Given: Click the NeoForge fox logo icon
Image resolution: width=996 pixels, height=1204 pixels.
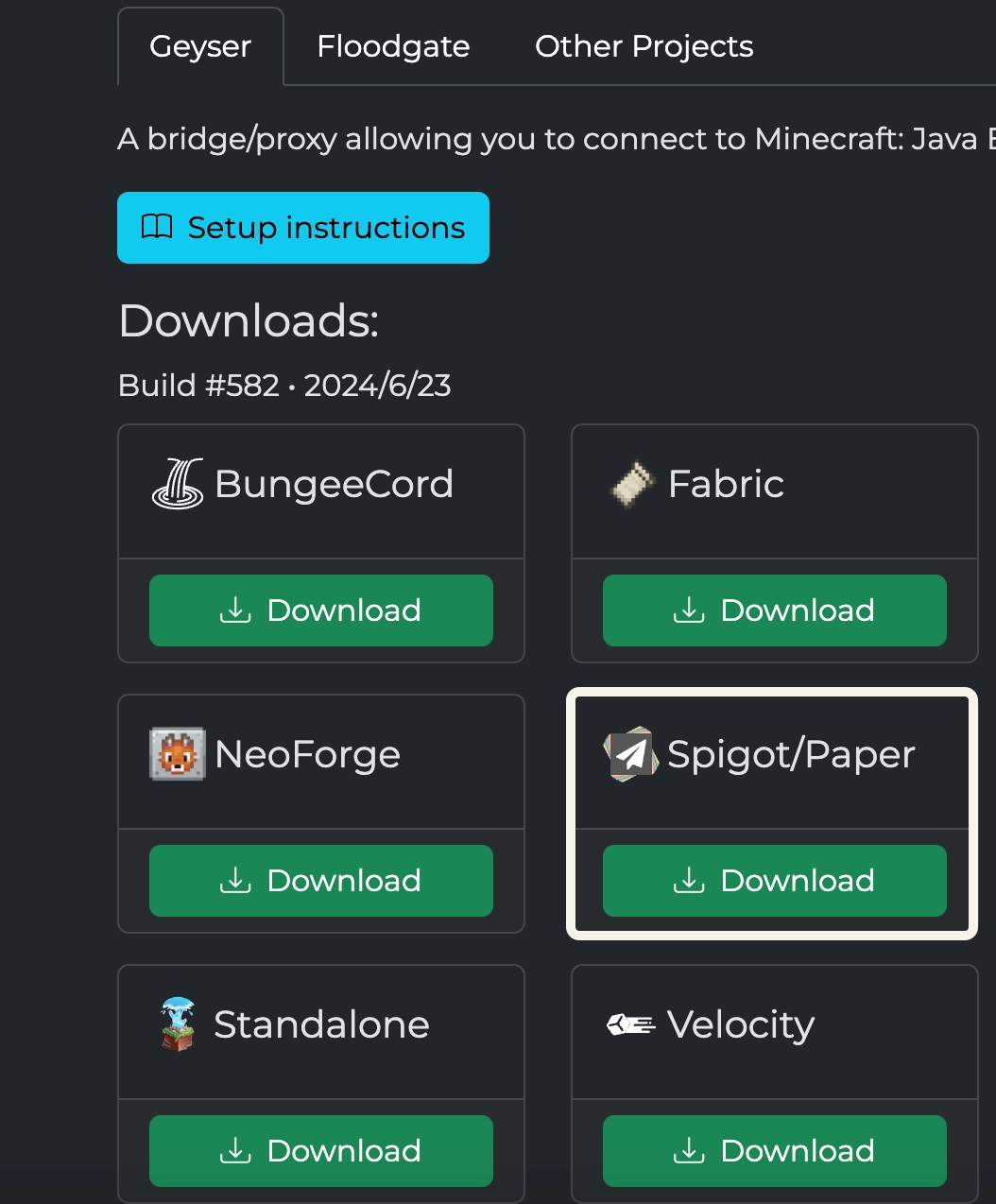Looking at the screenshot, I should click(178, 754).
